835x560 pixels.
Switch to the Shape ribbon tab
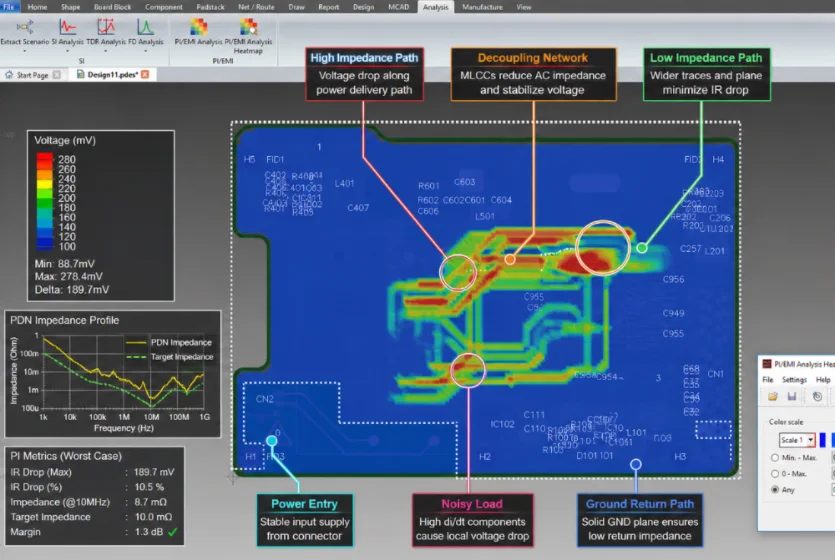point(70,7)
